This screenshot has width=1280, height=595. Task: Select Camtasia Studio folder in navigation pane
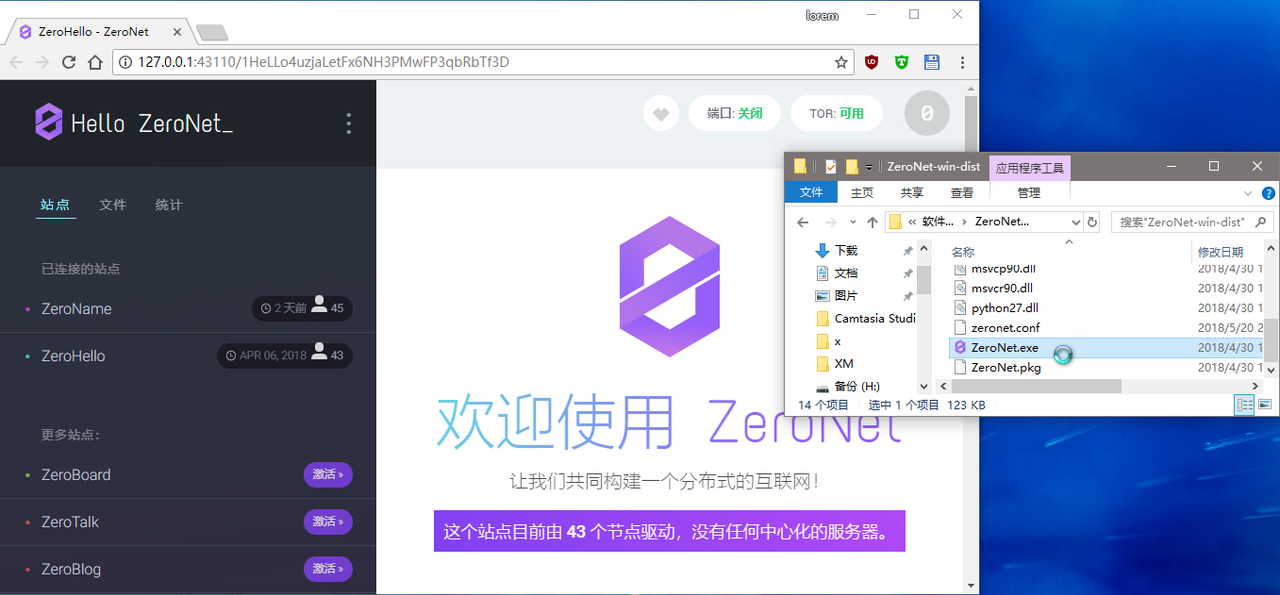coord(866,319)
